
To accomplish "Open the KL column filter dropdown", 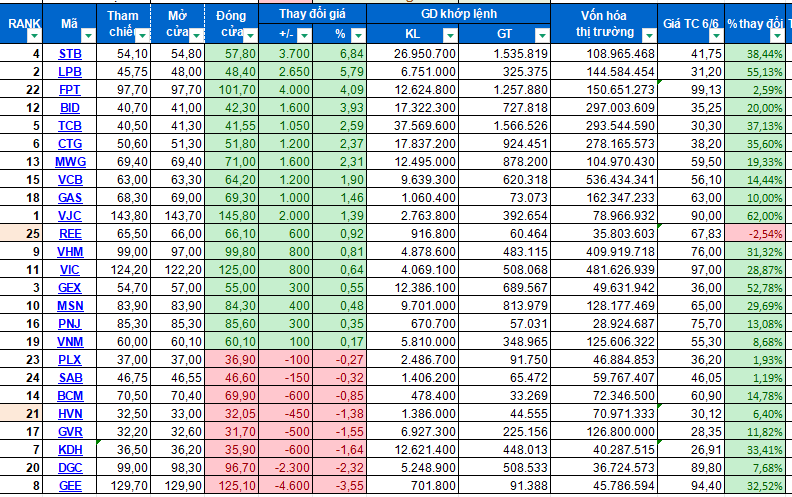I will pyautogui.click(x=450, y=35).
